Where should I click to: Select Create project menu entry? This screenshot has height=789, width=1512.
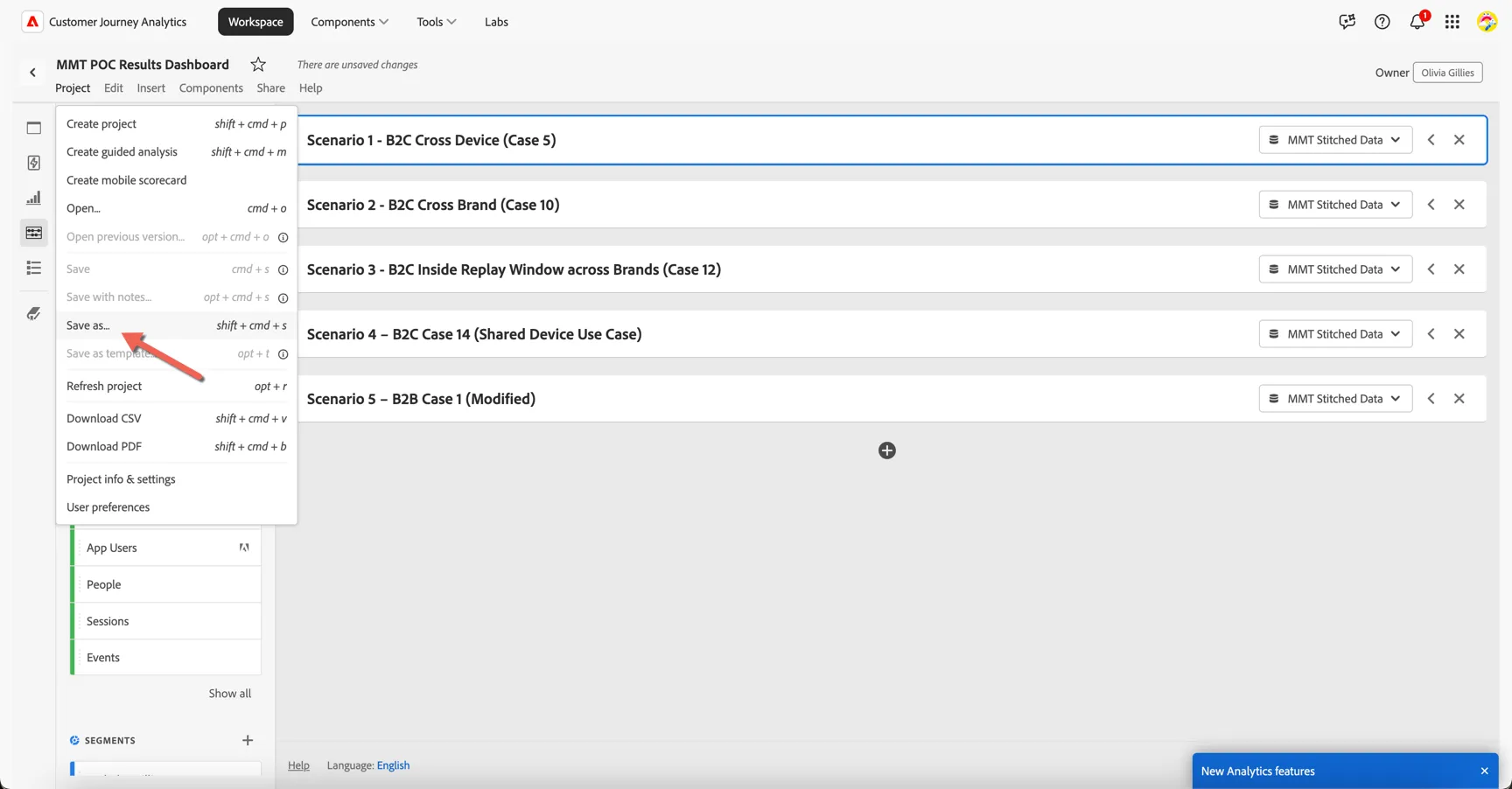click(177, 124)
